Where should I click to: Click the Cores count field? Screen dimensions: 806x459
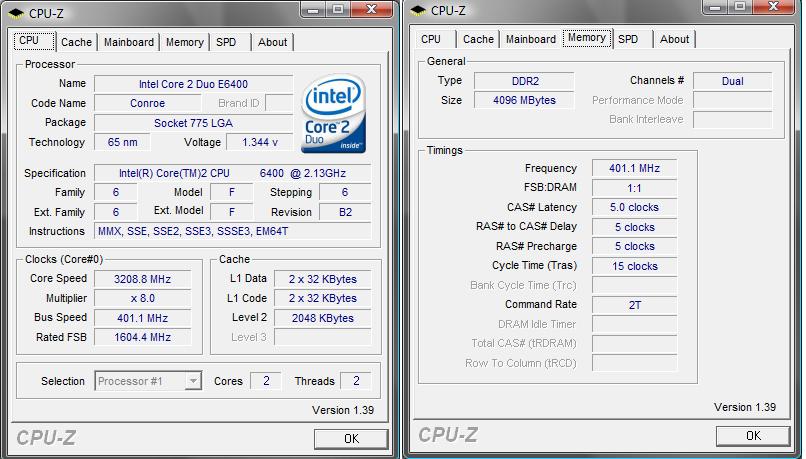click(x=266, y=381)
